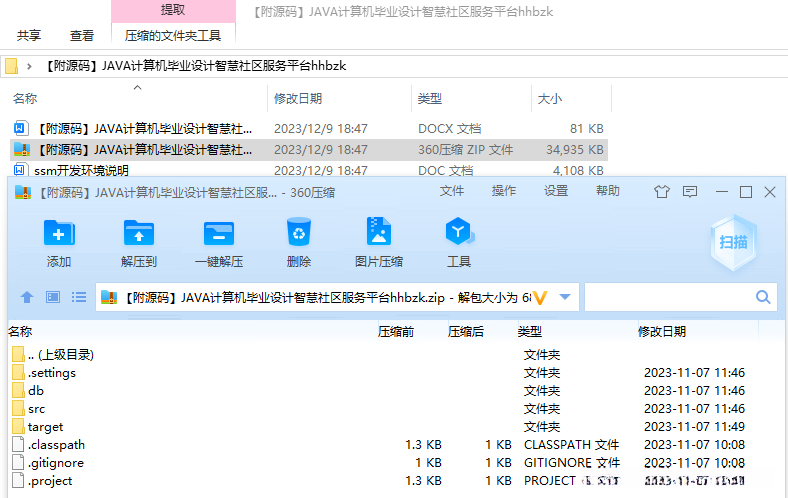
Task: Sort by 修改日期 column in Explorer
Action: point(298,98)
